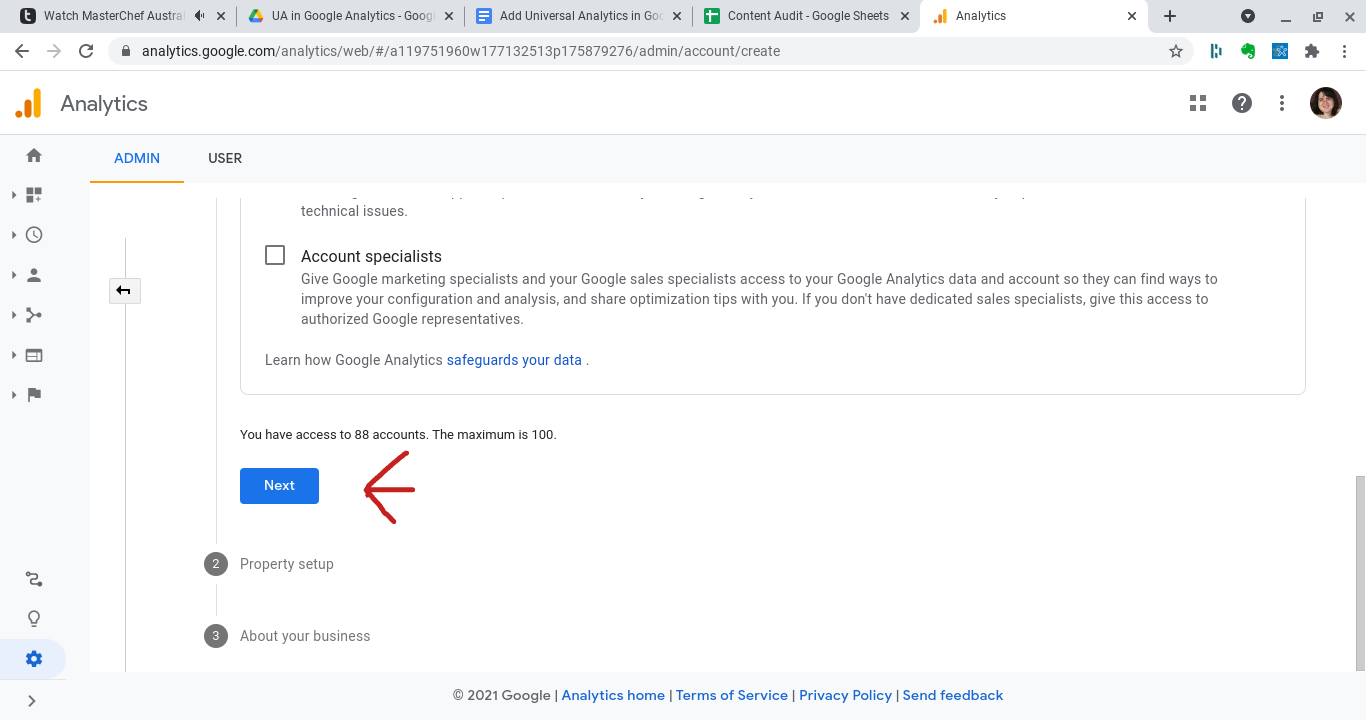The height and width of the screenshot is (720, 1366).
Task: Go back in browser history
Action: click(x=22, y=51)
